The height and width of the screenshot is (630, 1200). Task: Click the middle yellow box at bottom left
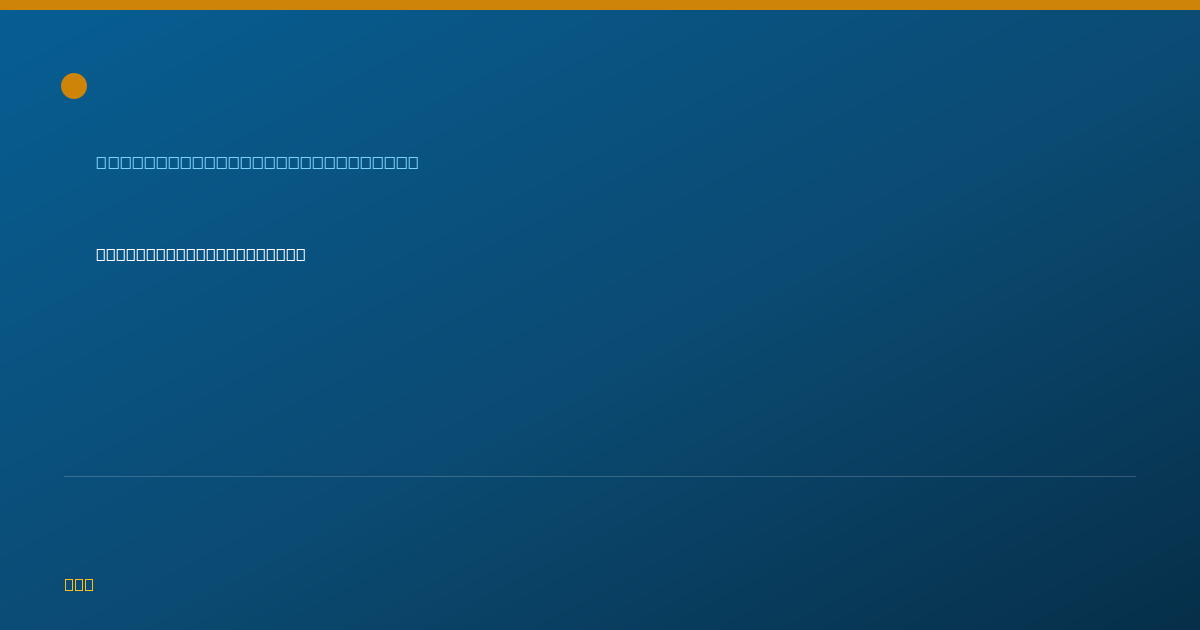tap(79, 584)
